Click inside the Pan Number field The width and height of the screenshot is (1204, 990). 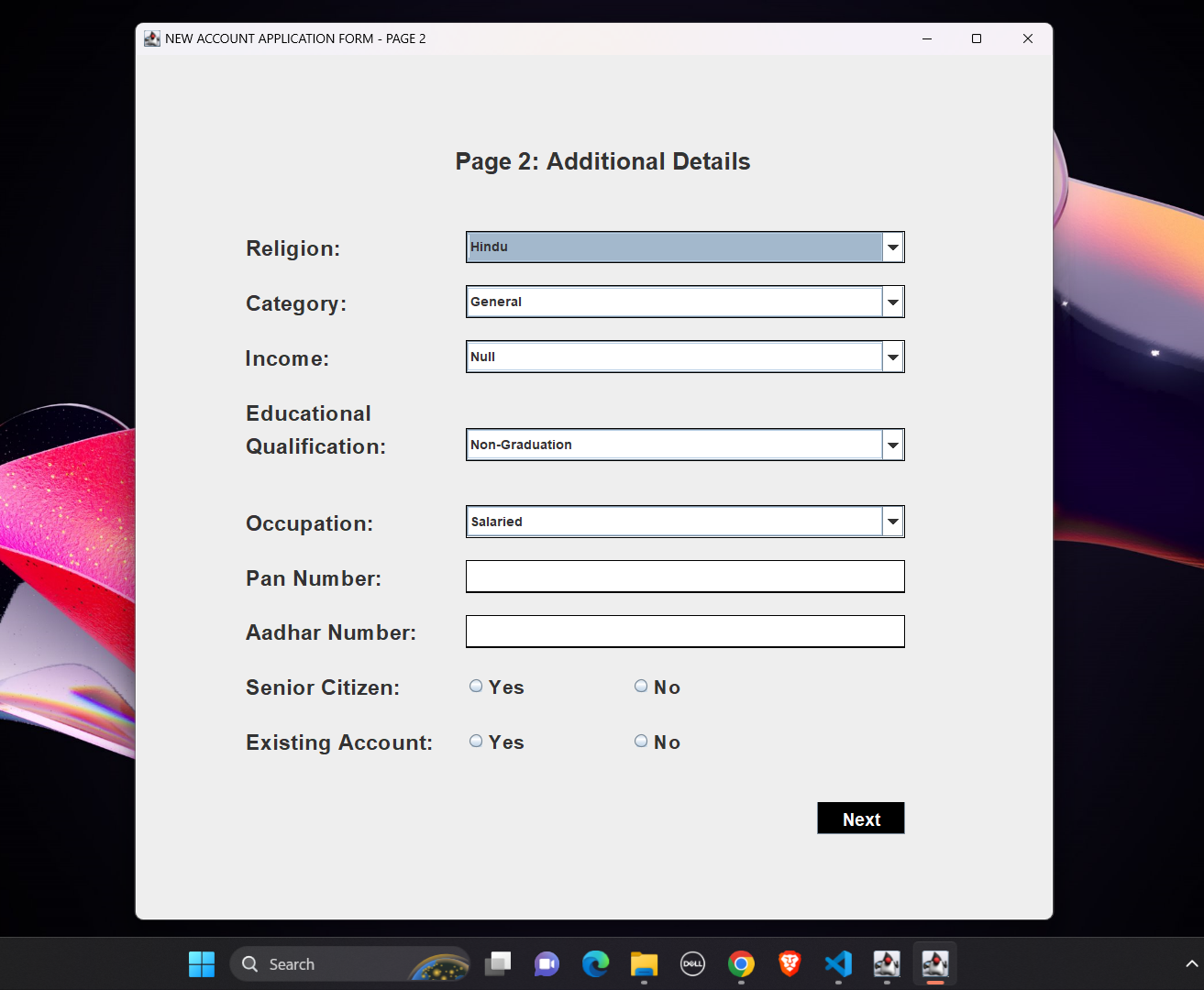pos(685,577)
